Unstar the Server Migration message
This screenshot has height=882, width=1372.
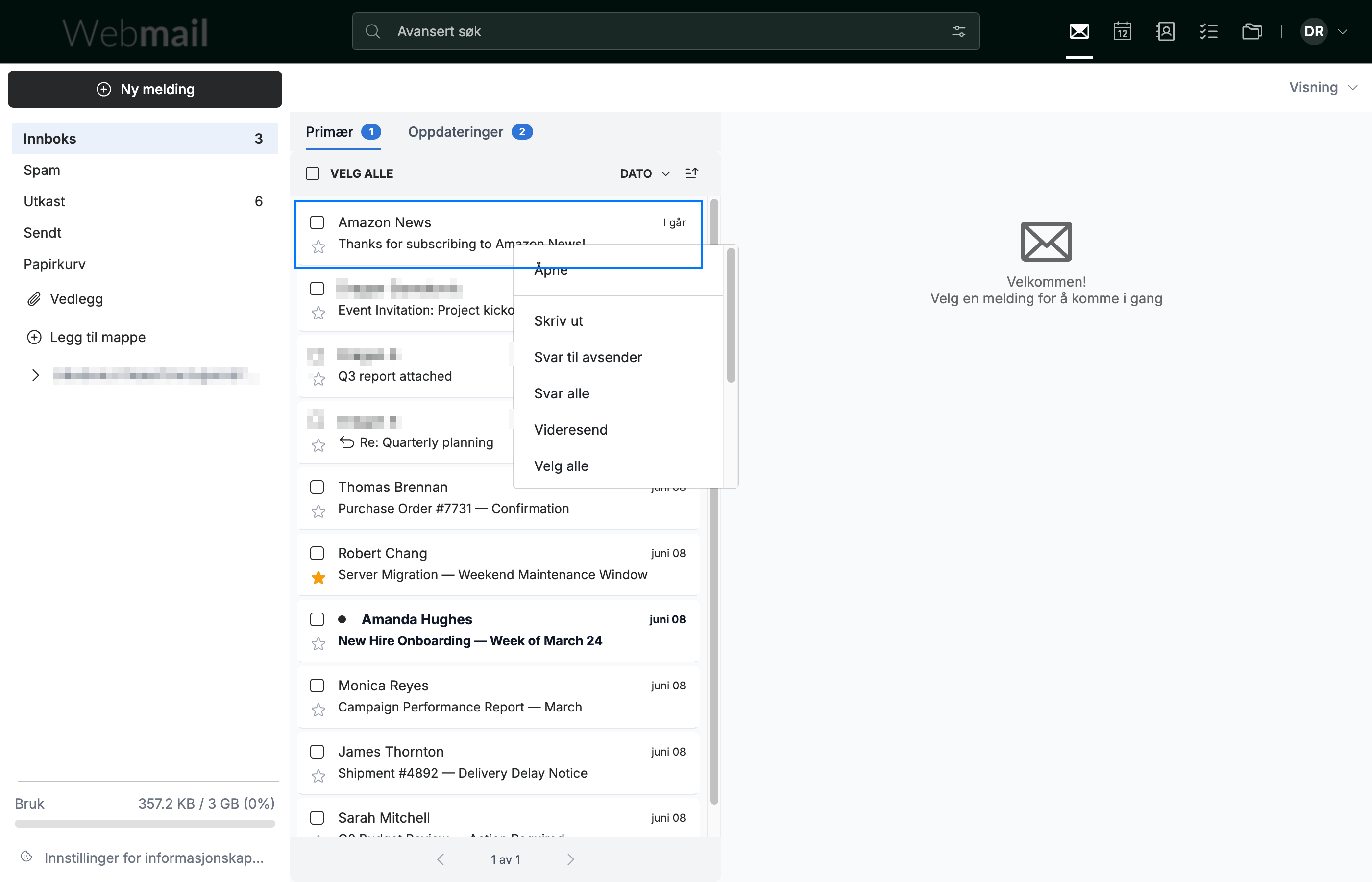318,577
